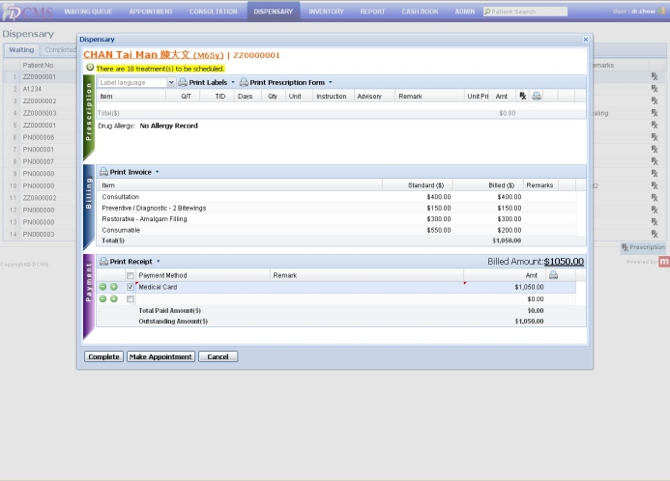
Task: Toggle the Payment Method header checkbox
Action: coord(130,276)
